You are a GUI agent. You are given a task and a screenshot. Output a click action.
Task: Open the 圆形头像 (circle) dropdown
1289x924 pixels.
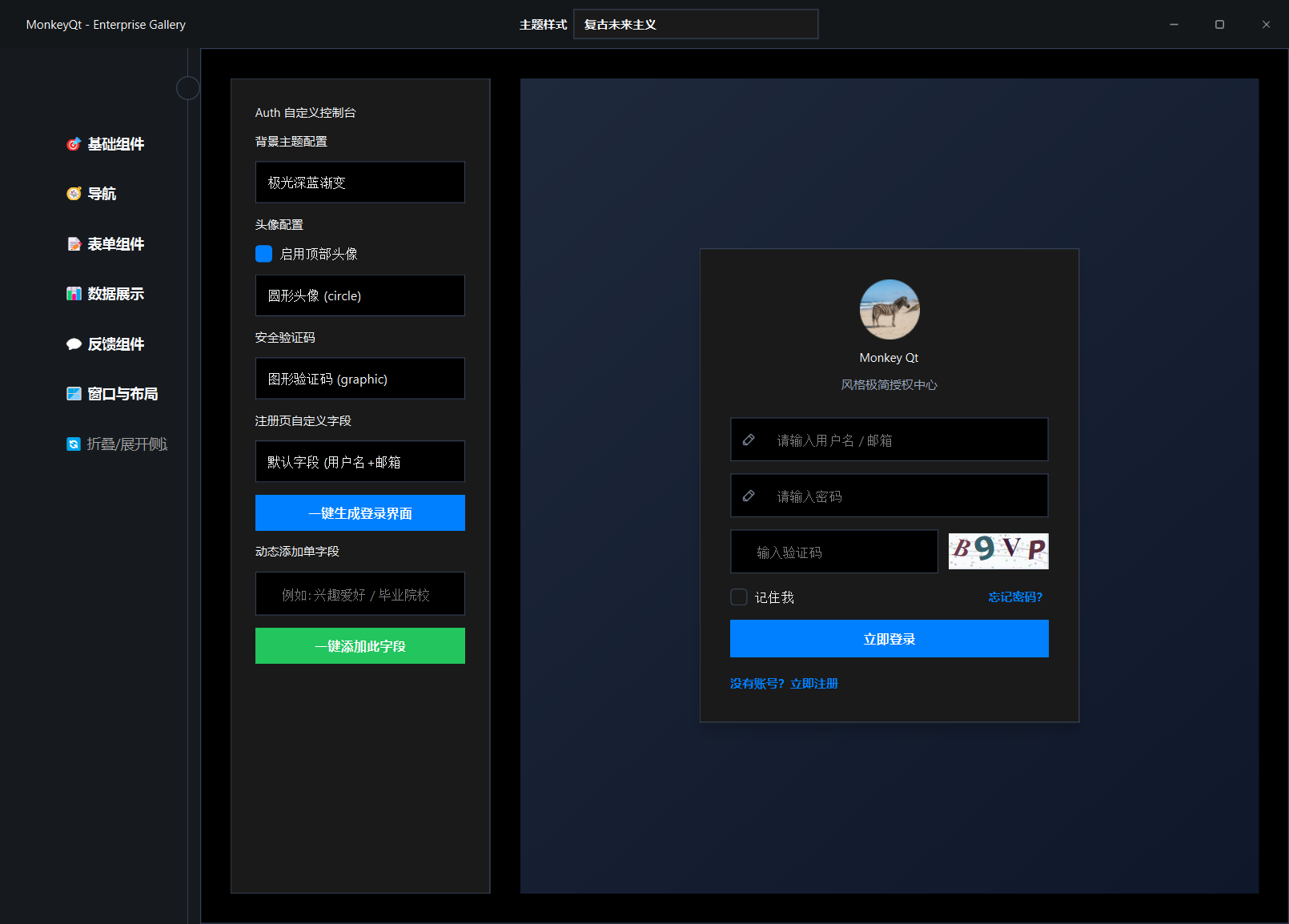click(360, 295)
